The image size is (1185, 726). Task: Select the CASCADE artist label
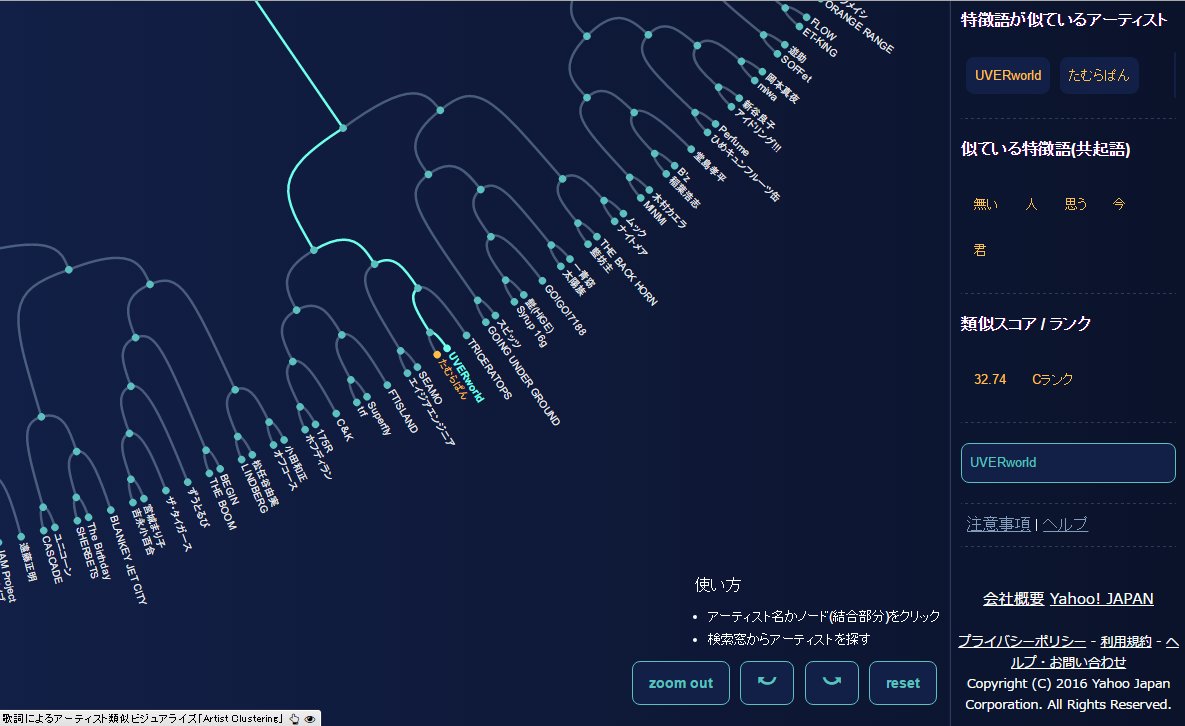point(52,560)
